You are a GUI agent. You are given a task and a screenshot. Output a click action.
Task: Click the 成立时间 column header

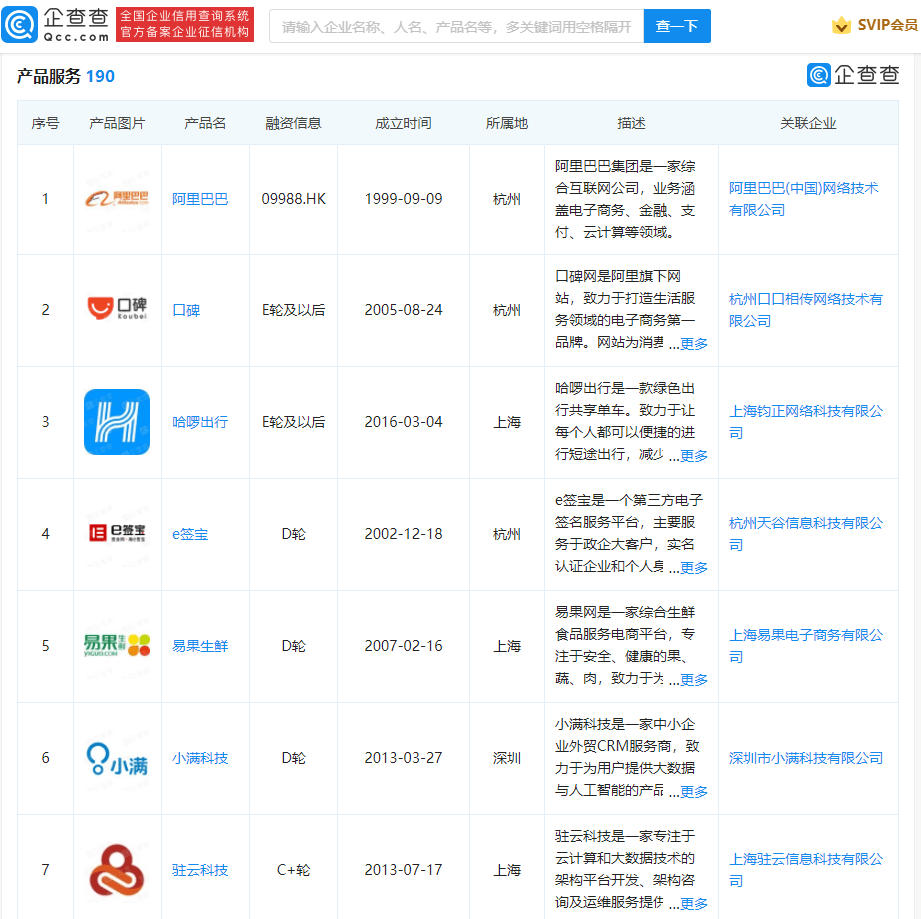403,123
